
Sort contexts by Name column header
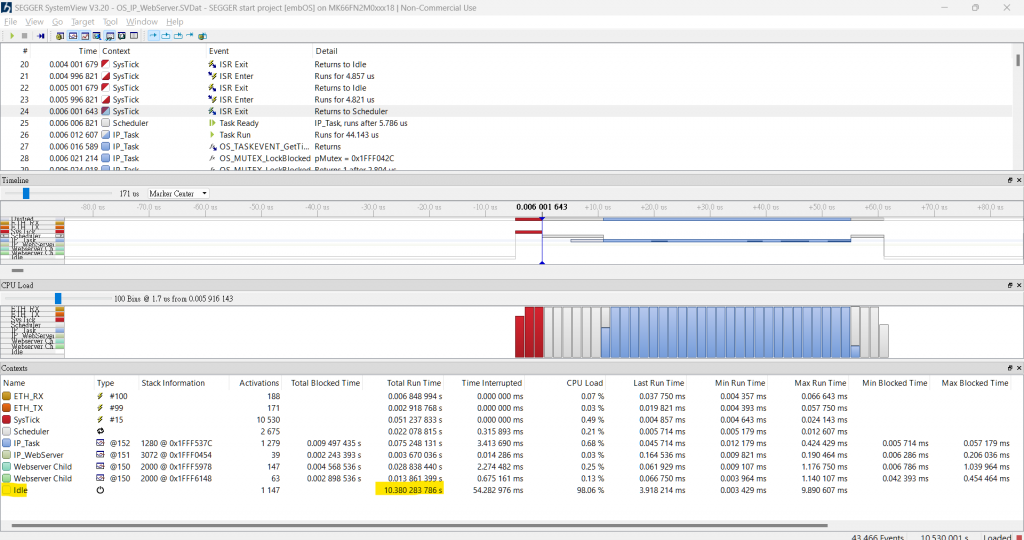point(14,383)
